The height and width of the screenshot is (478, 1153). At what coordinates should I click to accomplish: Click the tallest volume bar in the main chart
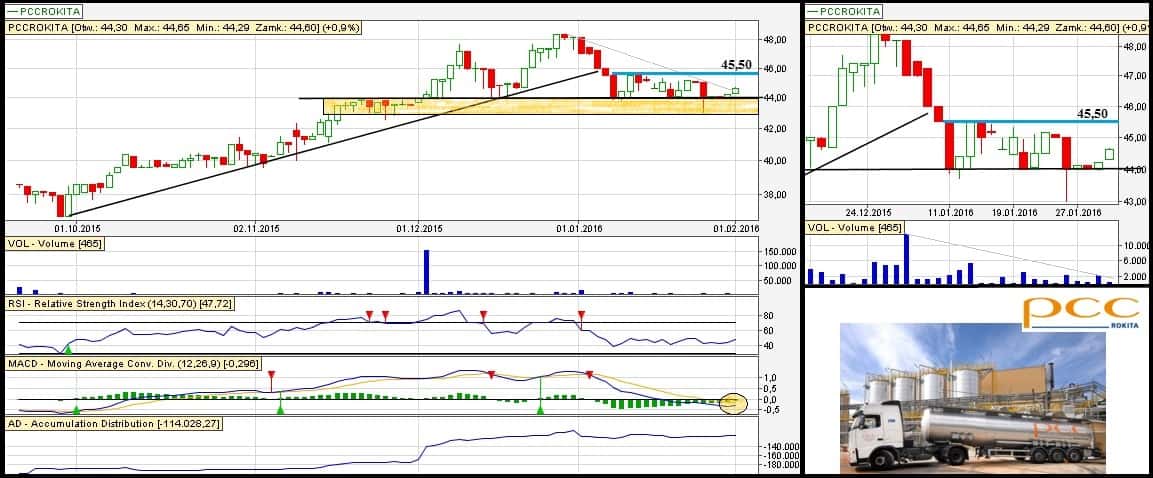(x=426, y=271)
